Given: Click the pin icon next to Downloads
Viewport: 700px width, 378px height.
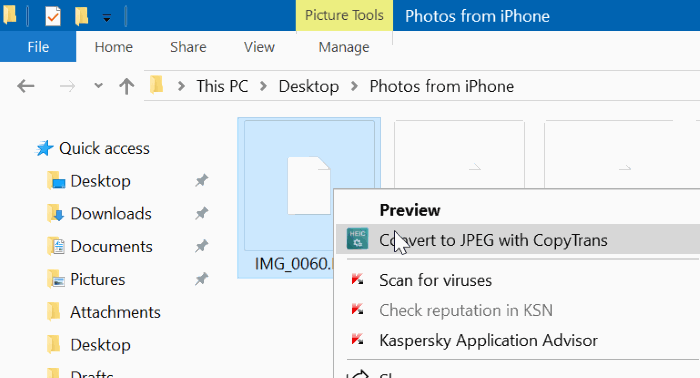Looking at the screenshot, I should coord(201,213).
